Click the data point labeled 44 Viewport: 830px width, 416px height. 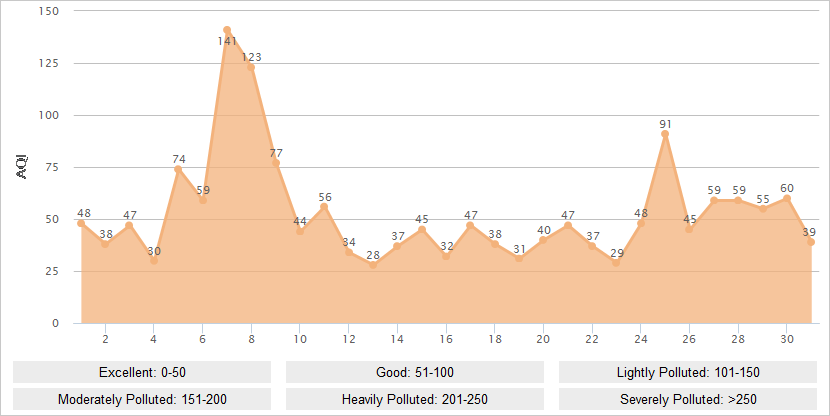pos(300,231)
